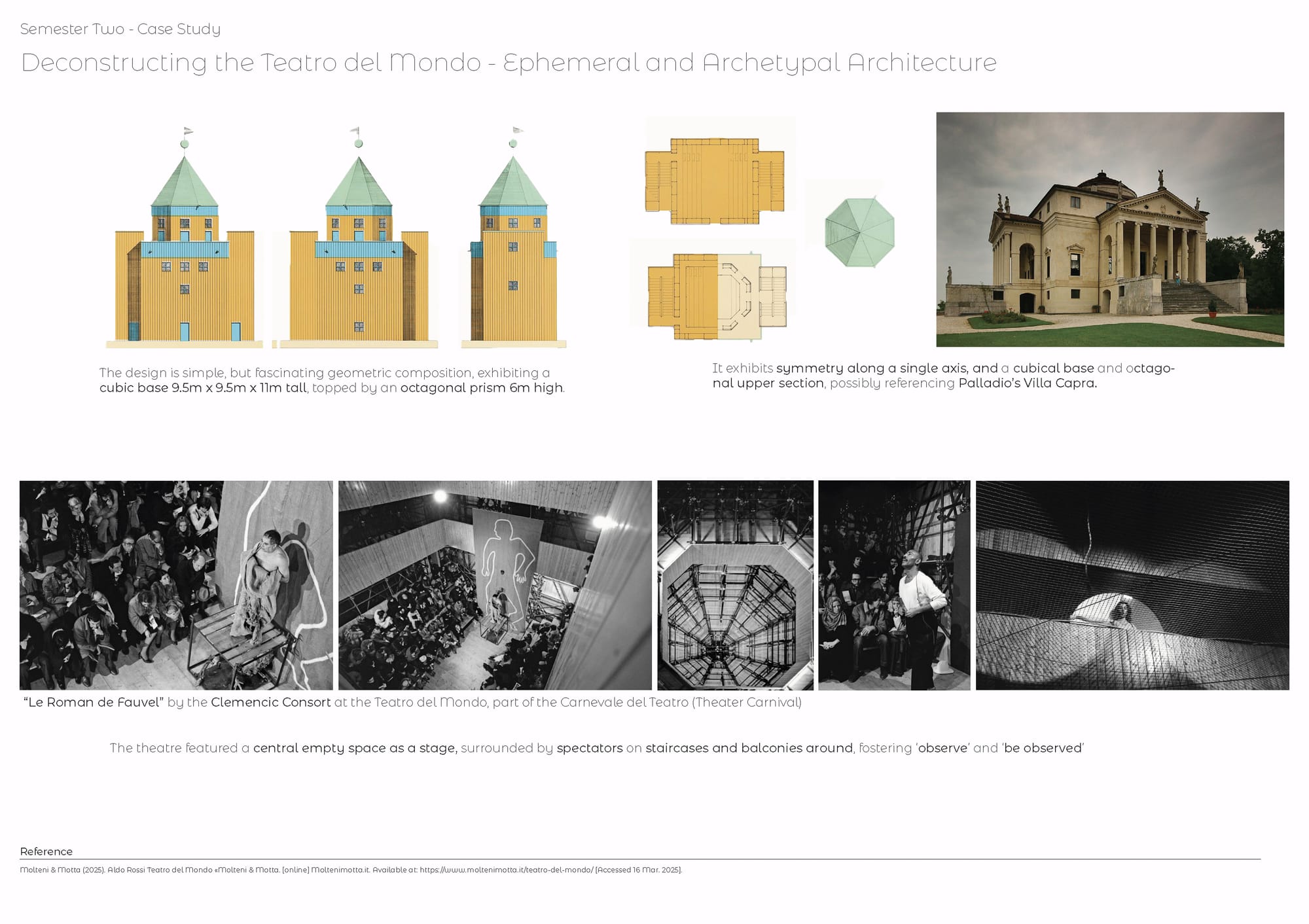Screen dimensions: 1309x924
Task: Select the 'Reference' section heading
Action: 46,851
